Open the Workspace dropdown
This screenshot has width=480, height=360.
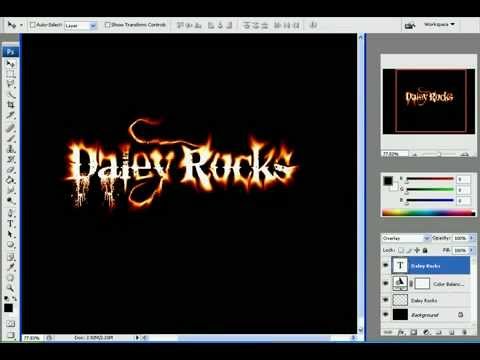point(439,25)
